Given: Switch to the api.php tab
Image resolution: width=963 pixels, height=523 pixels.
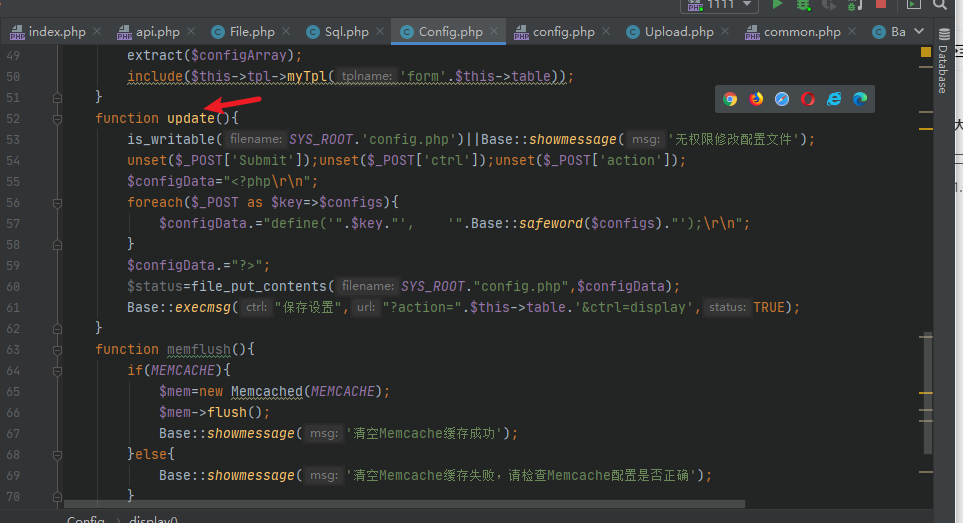Looking at the screenshot, I should 149,31.
